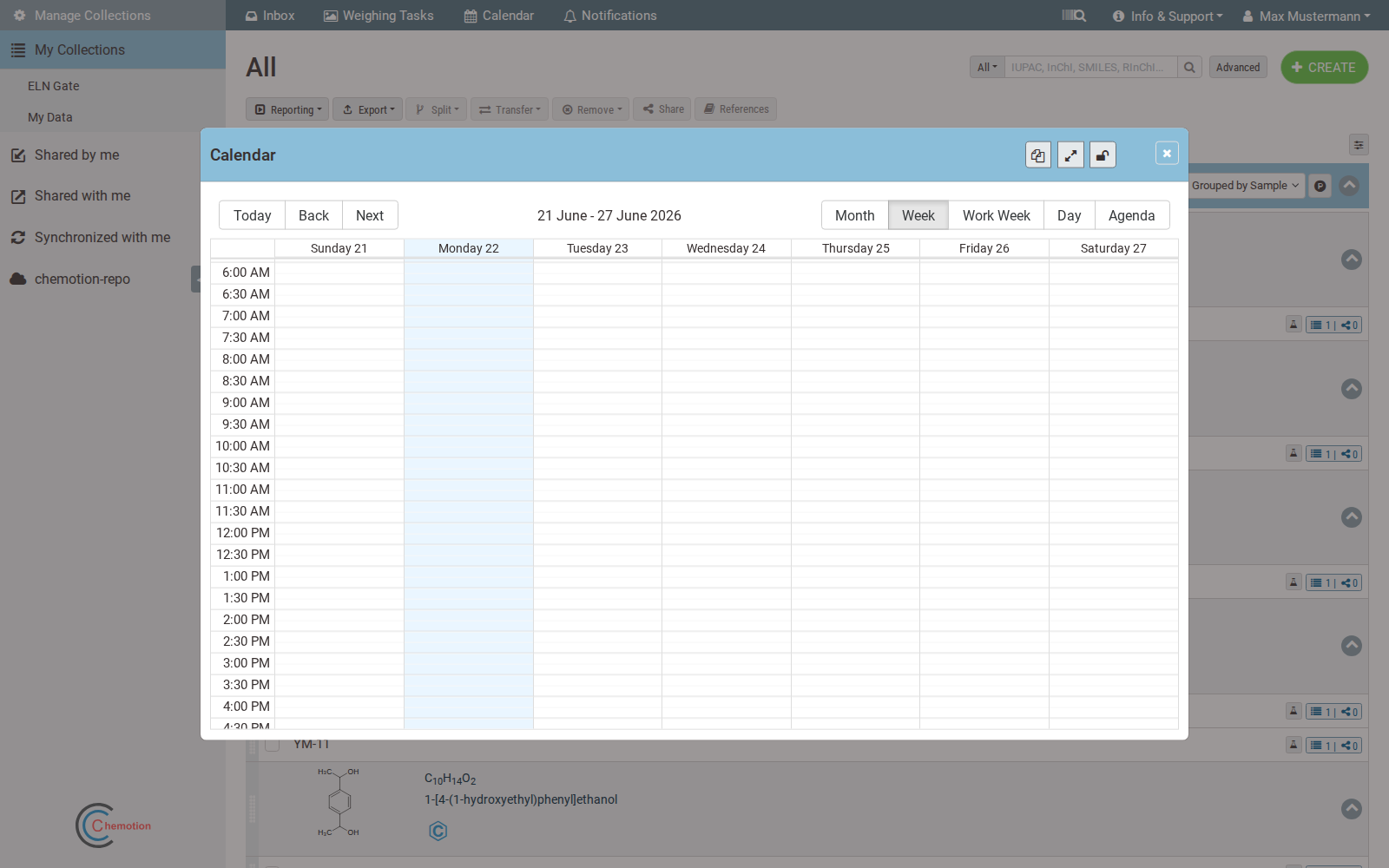Select the Wednesday 10:00 AM time slot

pyautogui.click(x=727, y=446)
